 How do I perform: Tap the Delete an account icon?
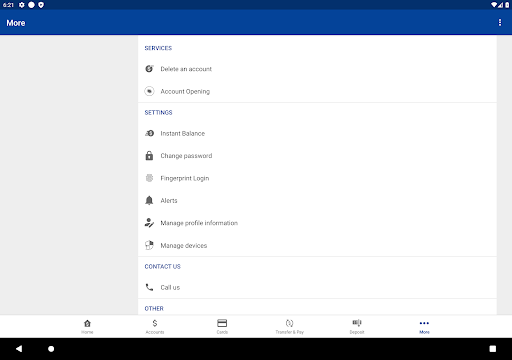coord(149,69)
